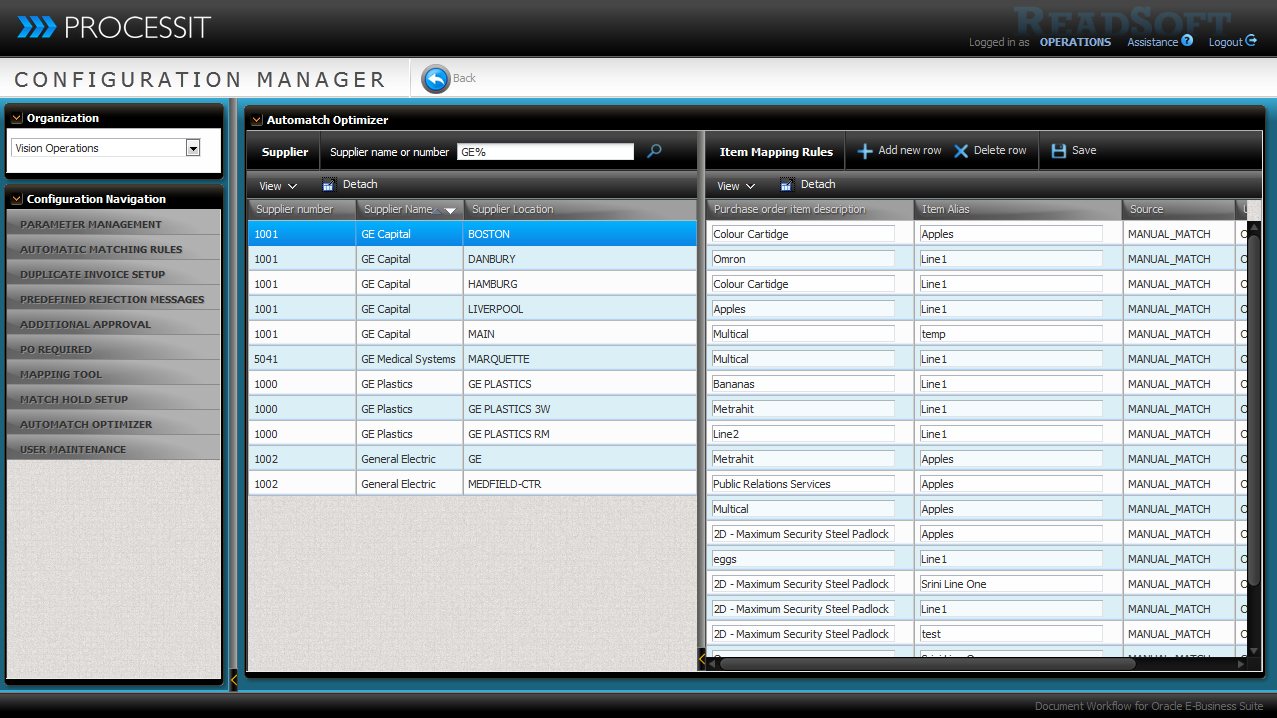Go to User Maintenance section

coord(73,449)
